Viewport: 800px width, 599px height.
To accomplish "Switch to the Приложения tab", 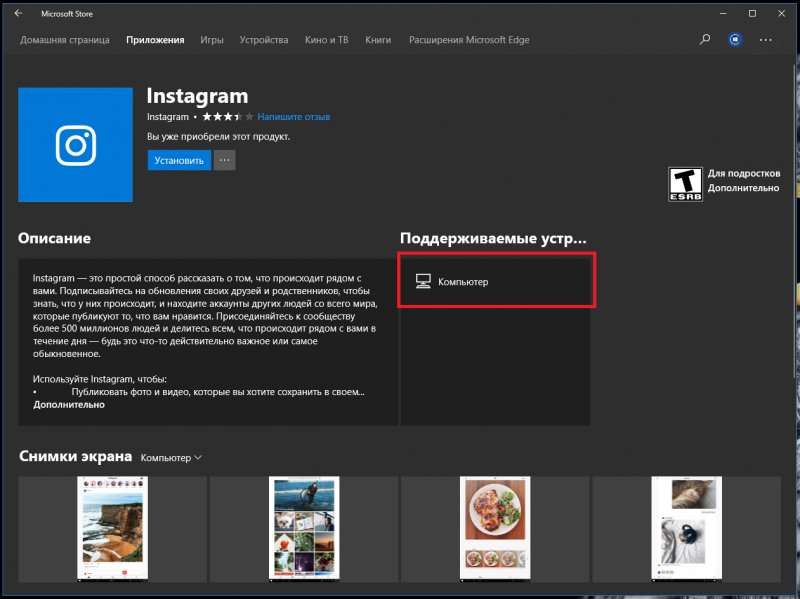I will click(x=155, y=40).
